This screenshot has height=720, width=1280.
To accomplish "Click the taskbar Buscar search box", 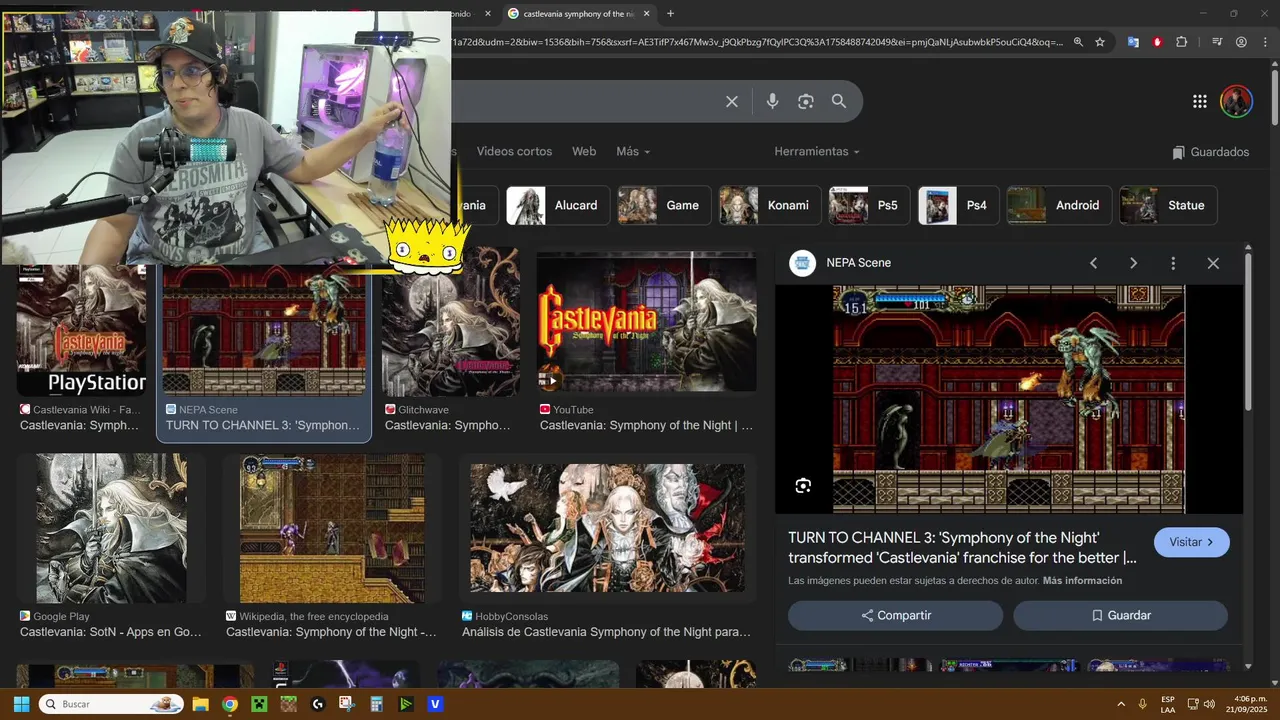I will tap(111, 704).
